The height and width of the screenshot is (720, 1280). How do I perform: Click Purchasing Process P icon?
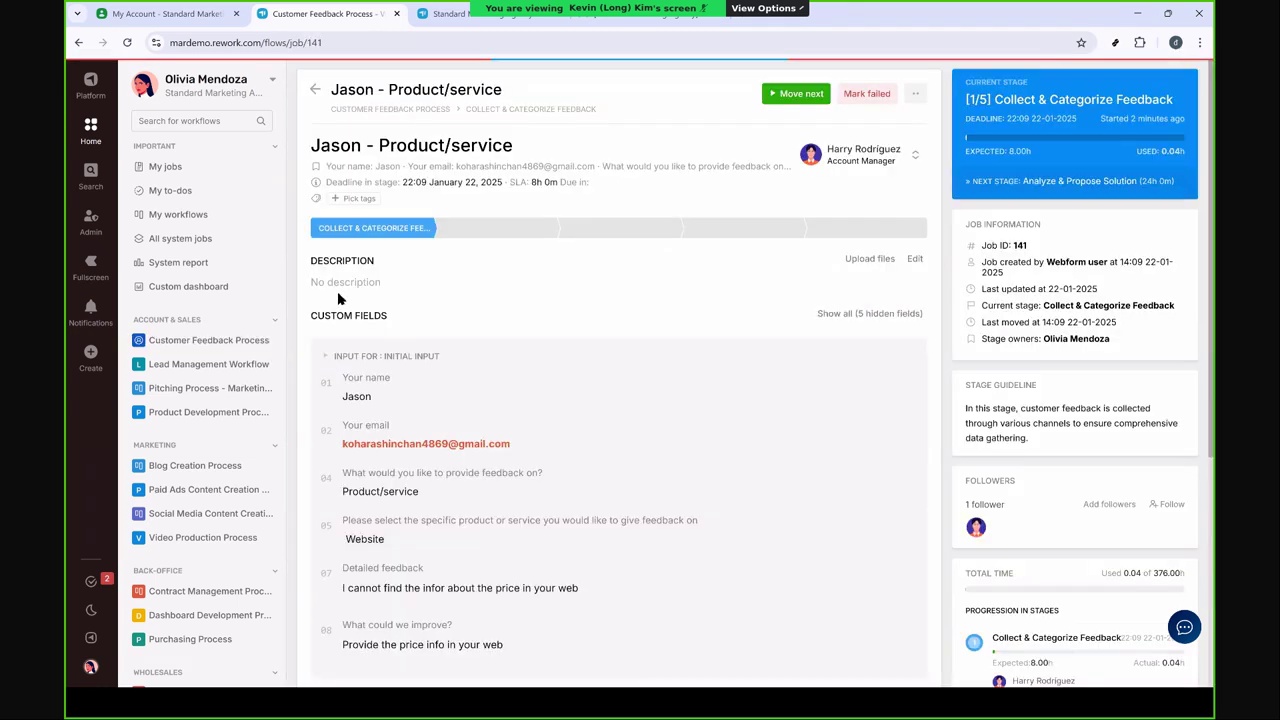[139, 639]
